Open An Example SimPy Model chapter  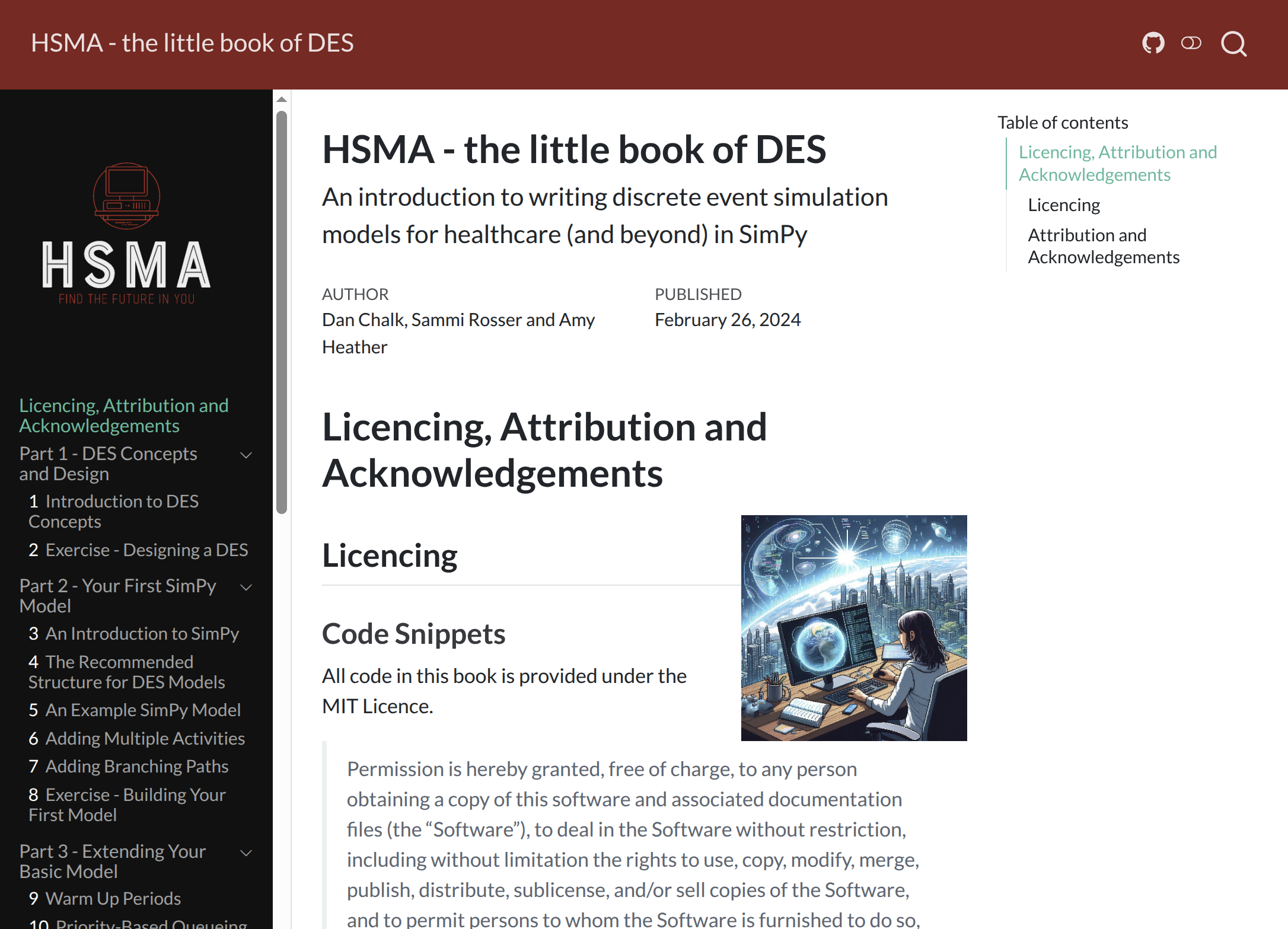tap(142, 710)
